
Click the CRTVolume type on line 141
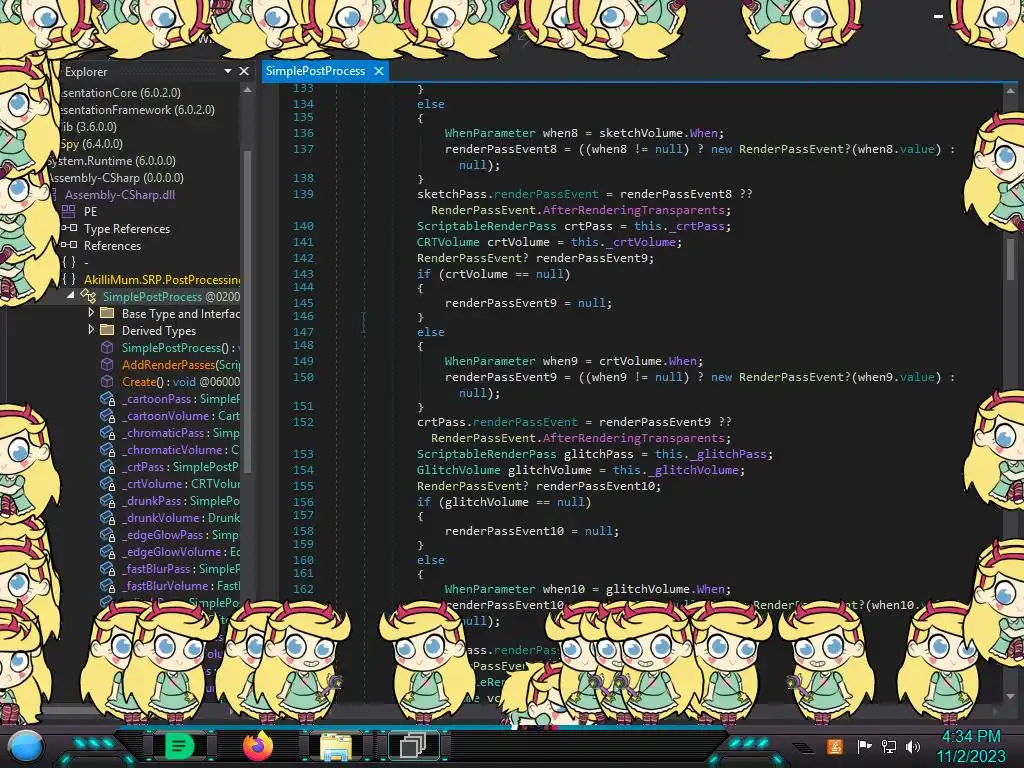pos(448,242)
